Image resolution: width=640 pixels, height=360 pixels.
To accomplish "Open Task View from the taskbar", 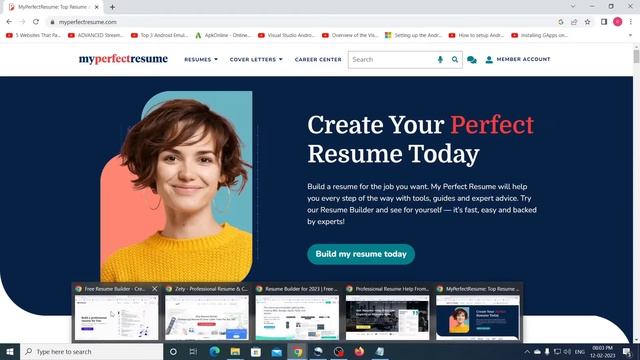I will 193,351.
